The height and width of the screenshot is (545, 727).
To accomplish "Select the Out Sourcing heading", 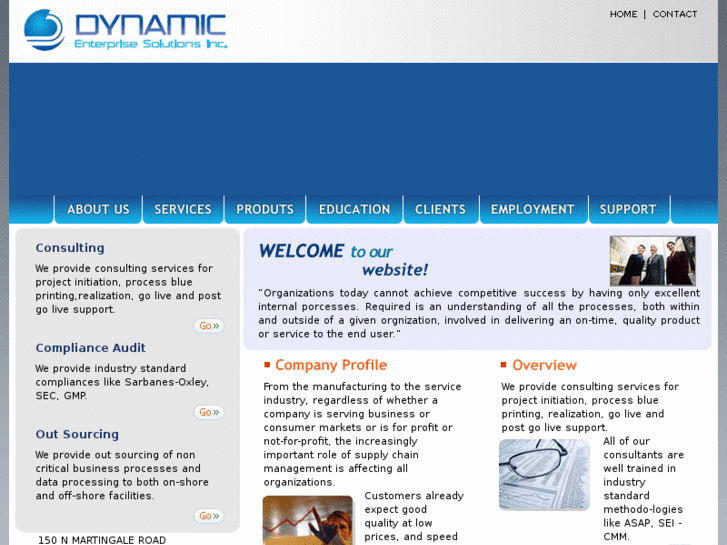I will [77, 434].
